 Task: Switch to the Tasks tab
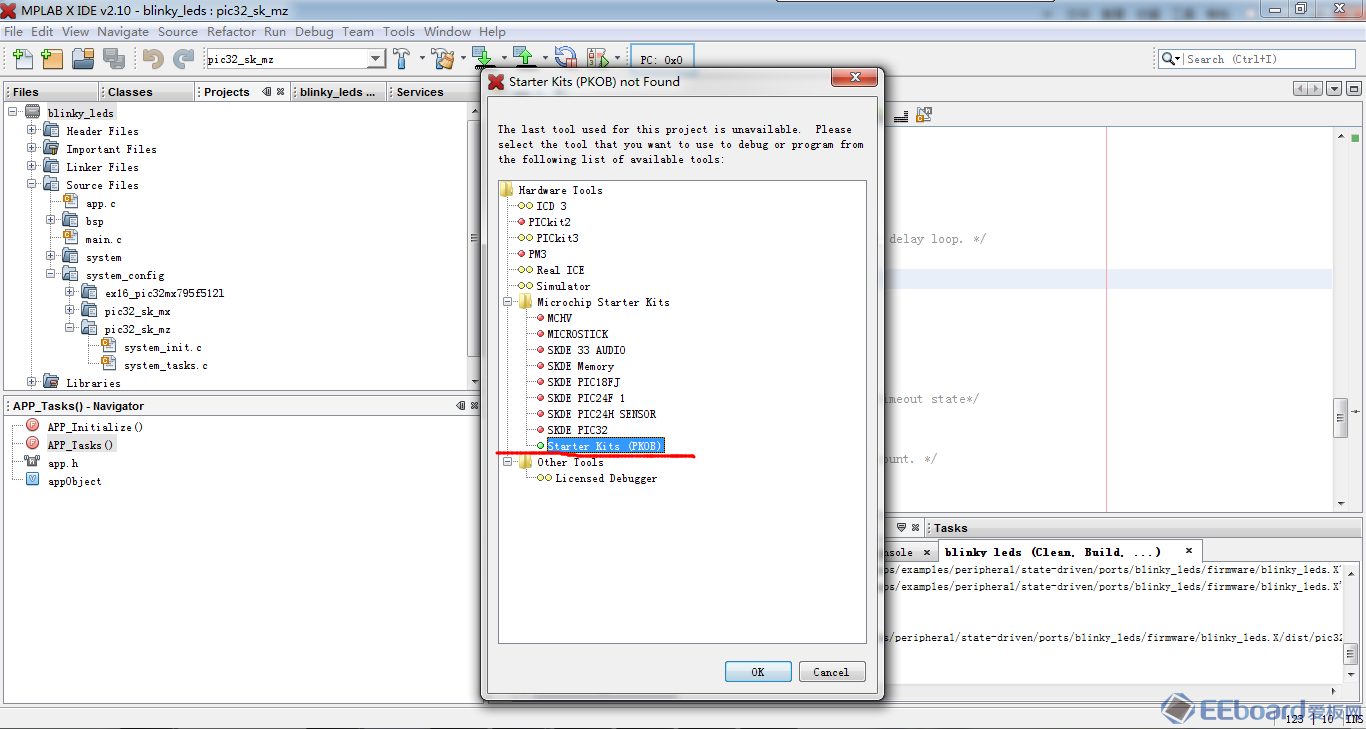950,528
